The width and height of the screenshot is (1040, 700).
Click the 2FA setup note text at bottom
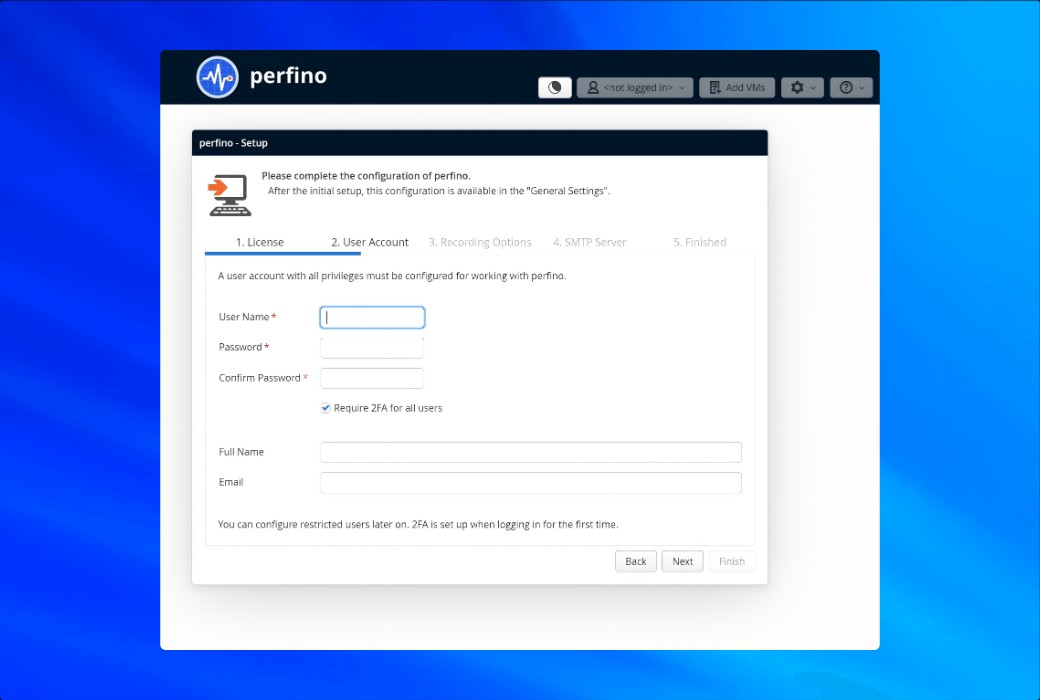tap(418, 524)
